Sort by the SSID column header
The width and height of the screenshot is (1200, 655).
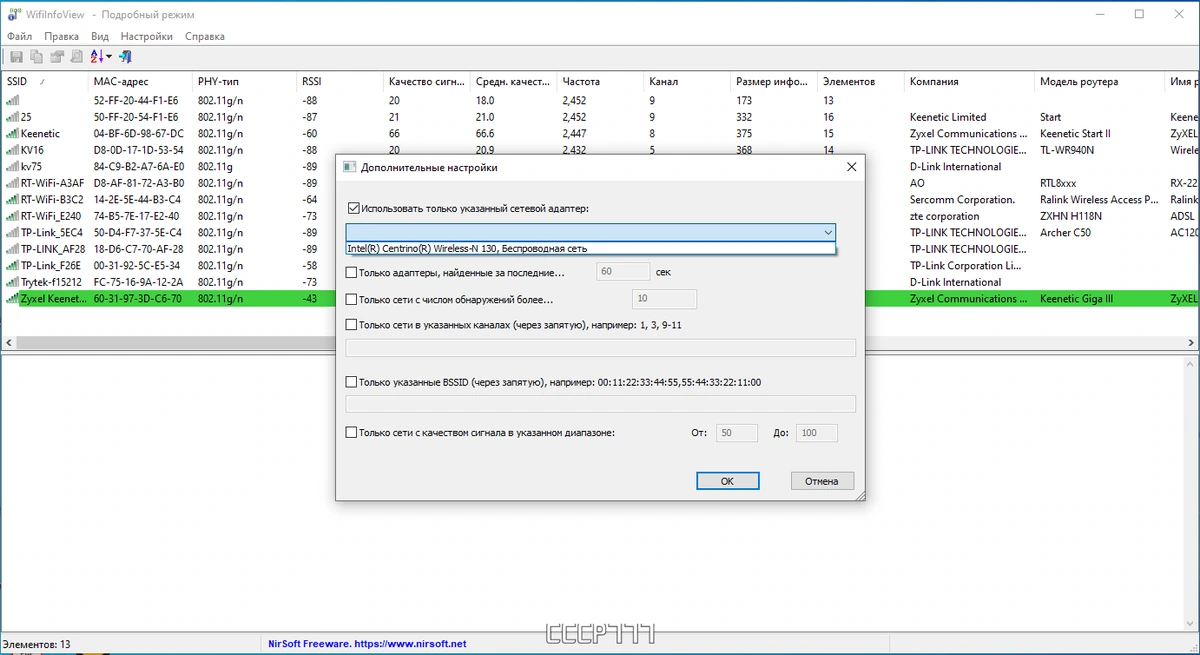tap(44, 82)
